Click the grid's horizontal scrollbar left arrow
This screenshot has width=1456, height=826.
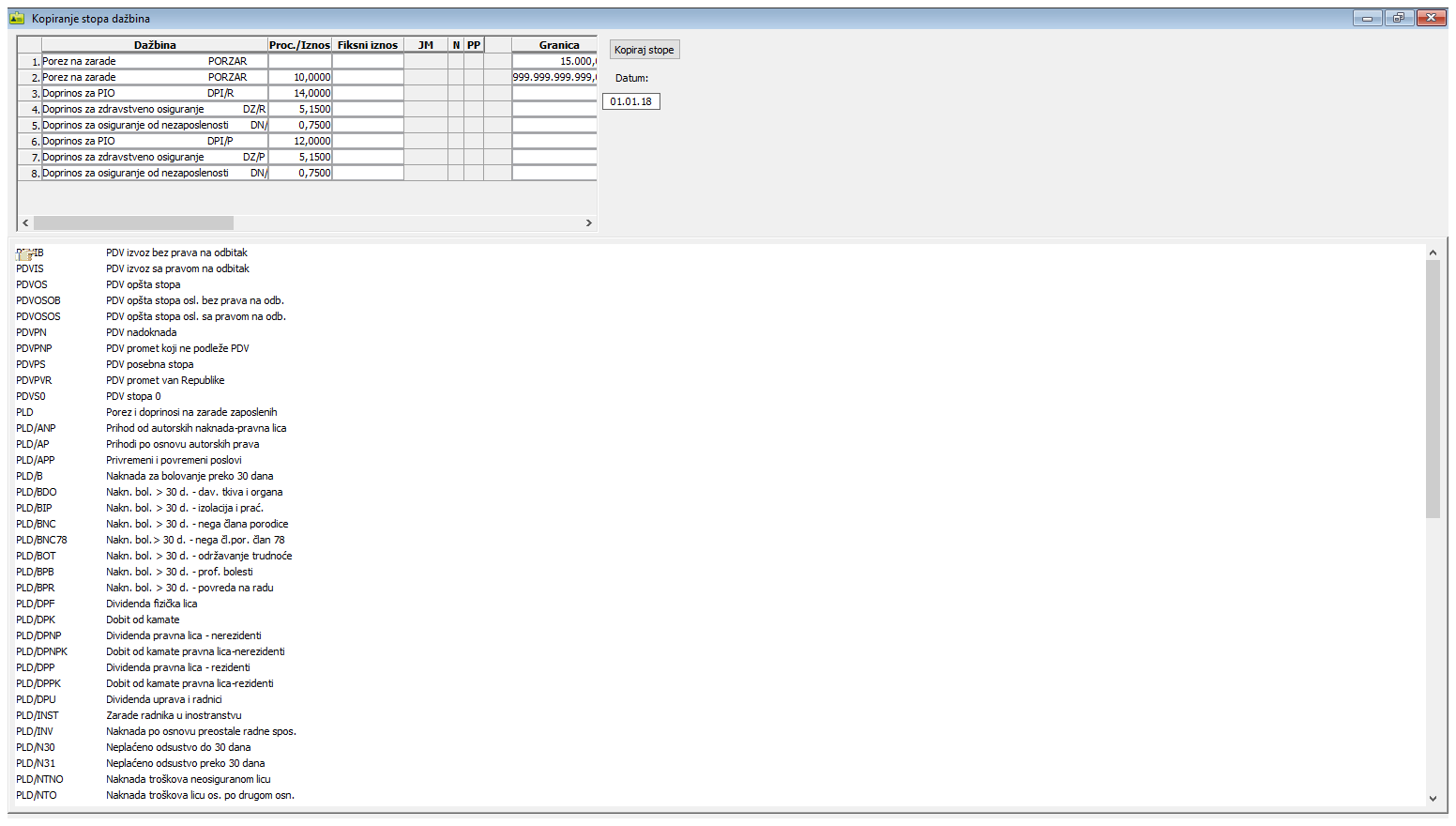25,223
